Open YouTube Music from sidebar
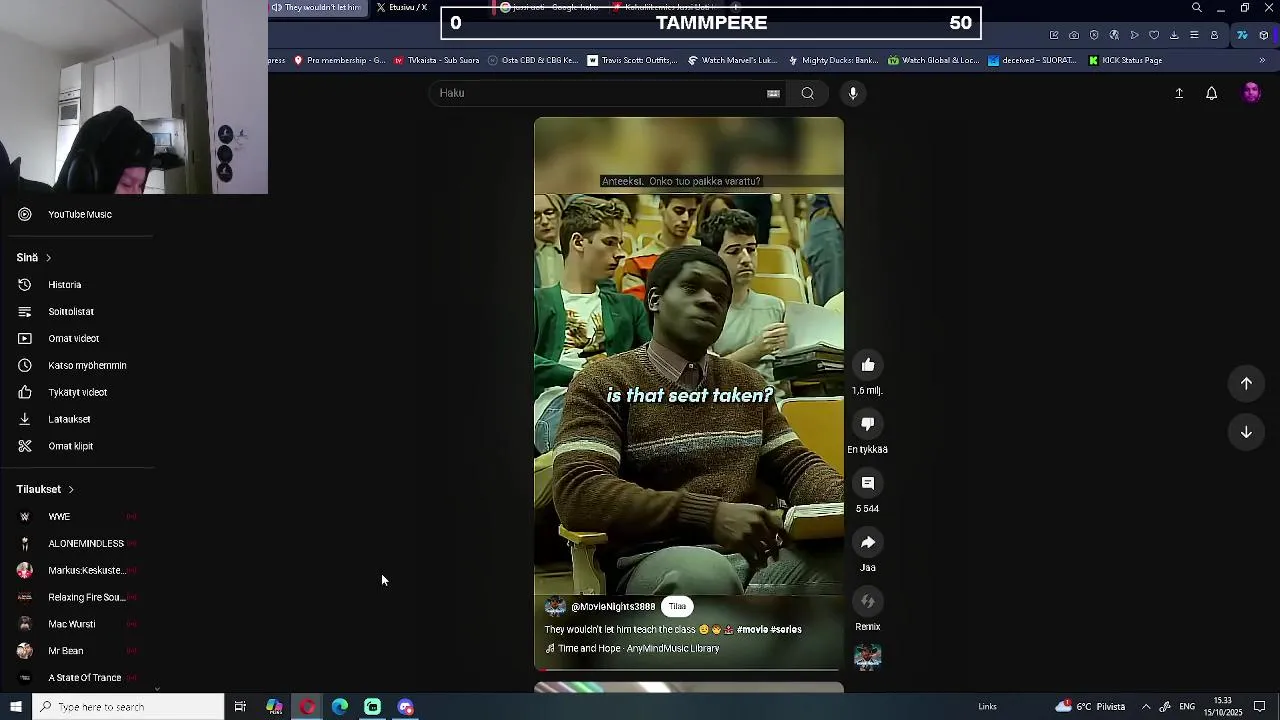The image size is (1280, 720). pos(79,214)
